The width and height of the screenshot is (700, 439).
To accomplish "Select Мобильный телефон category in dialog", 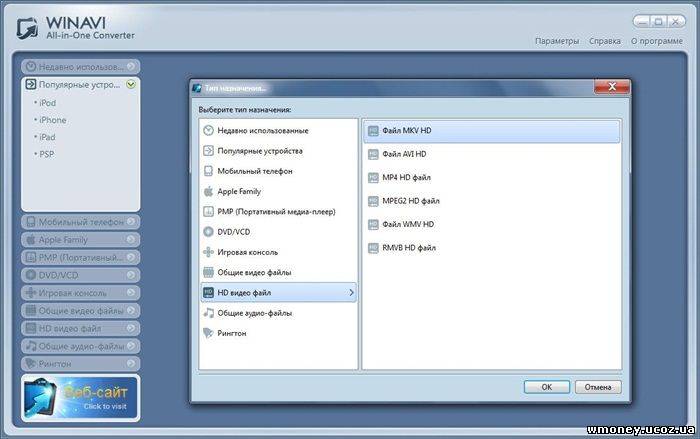I will (x=279, y=171).
